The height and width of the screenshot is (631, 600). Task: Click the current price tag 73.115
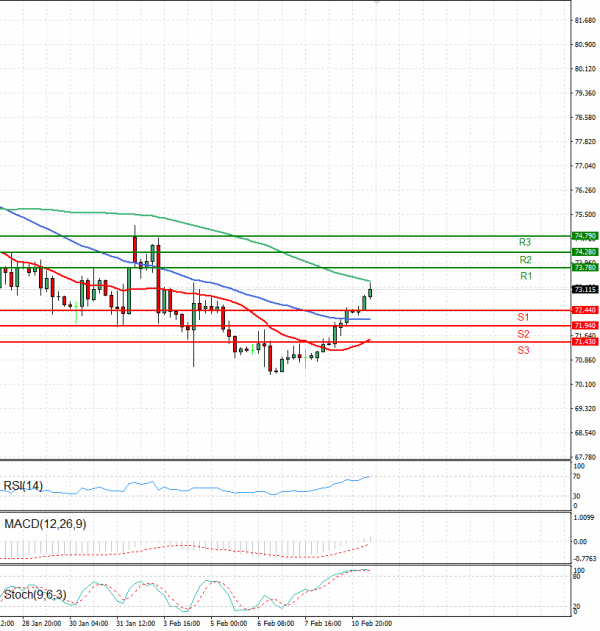[x=584, y=290]
